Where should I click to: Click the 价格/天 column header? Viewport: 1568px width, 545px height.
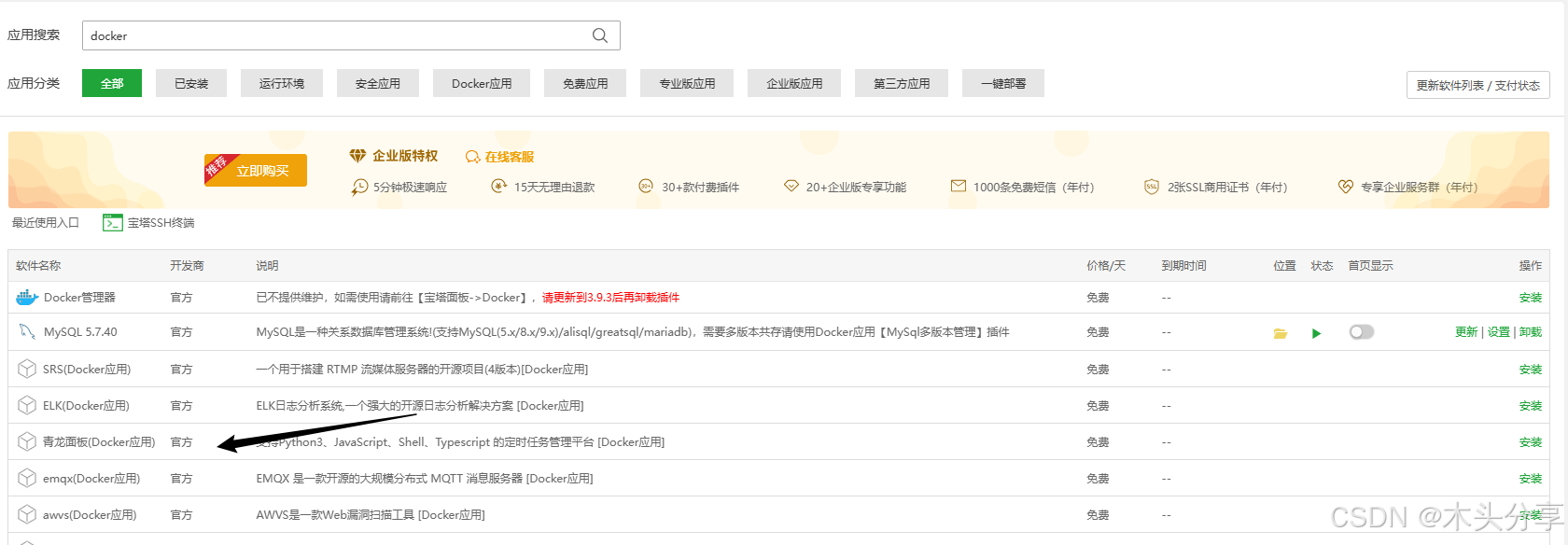(x=1106, y=266)
